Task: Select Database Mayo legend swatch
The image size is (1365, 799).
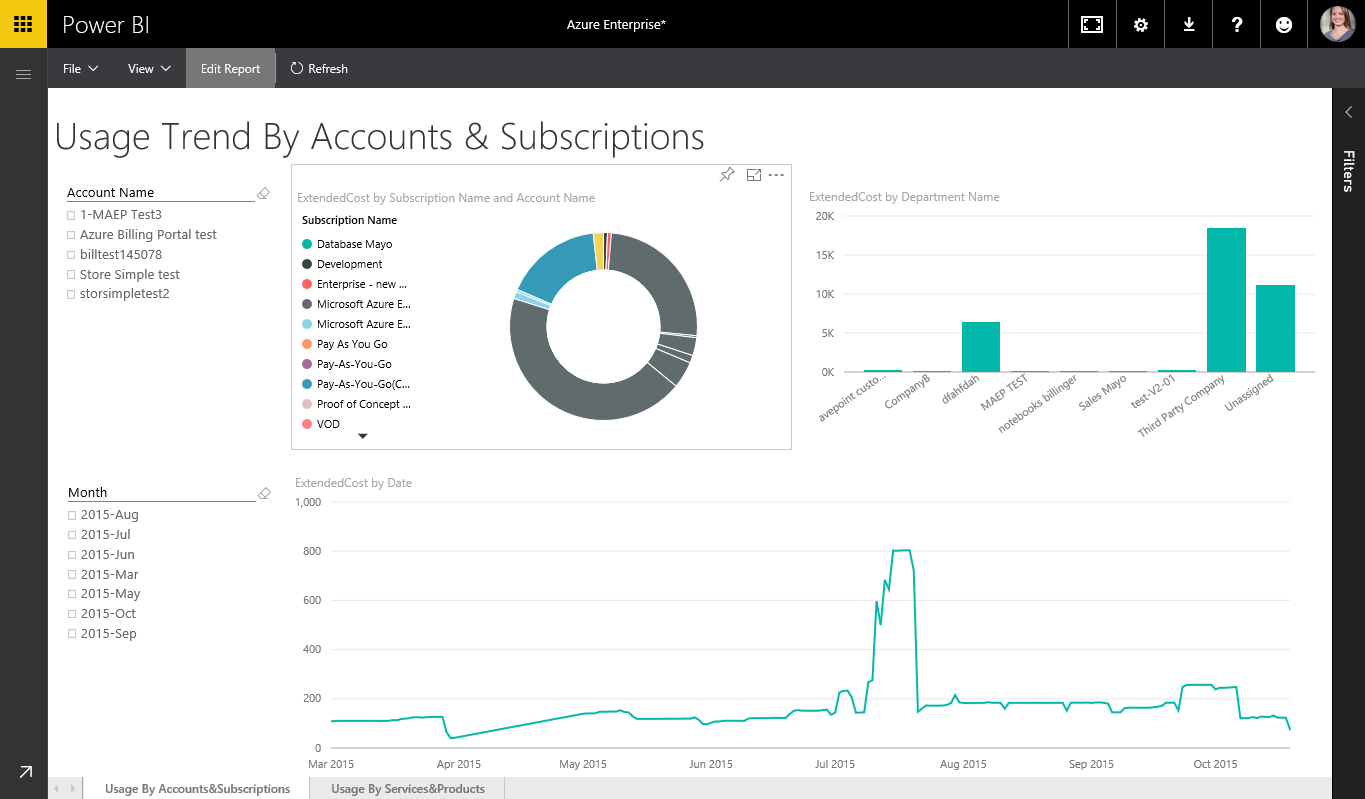Action: point(307,244)
